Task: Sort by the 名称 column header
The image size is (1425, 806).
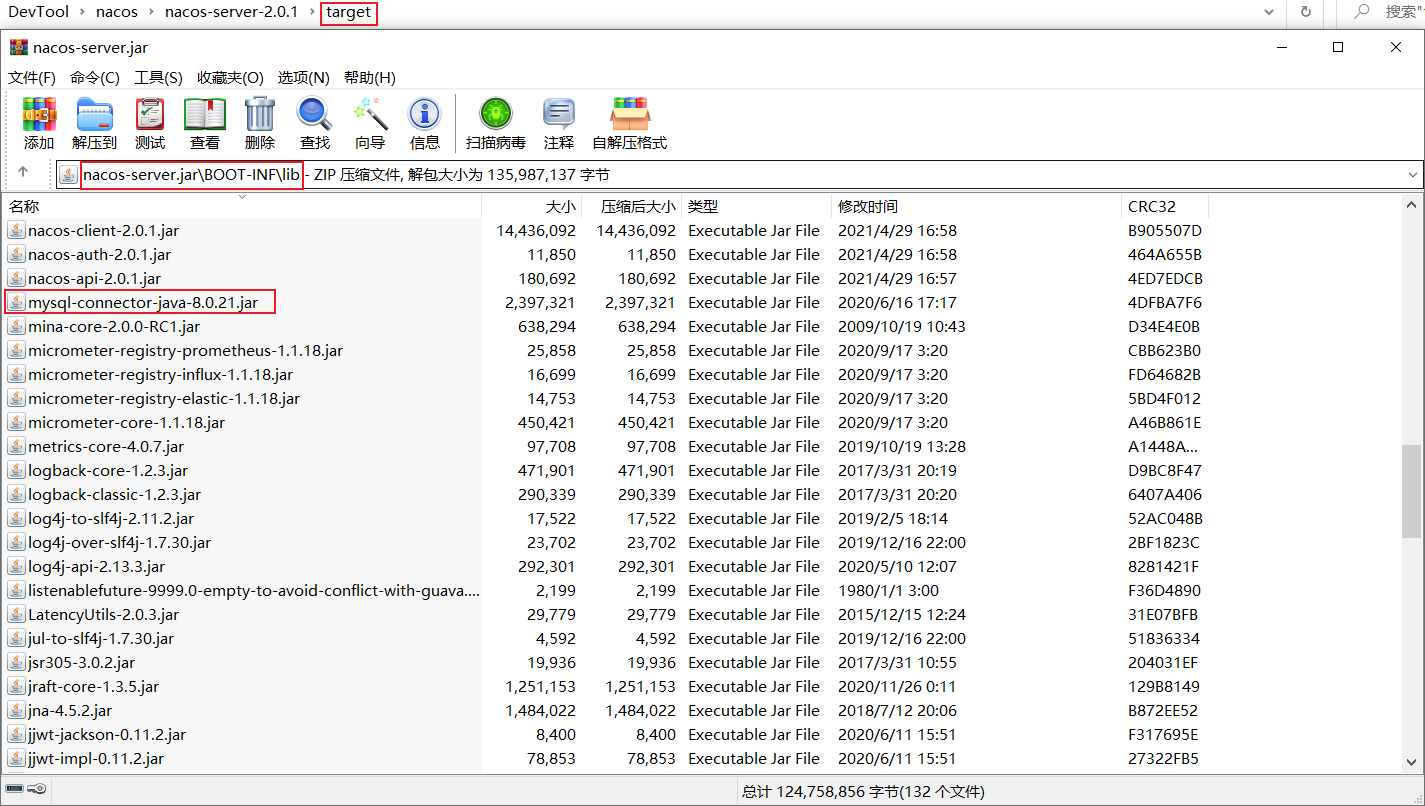Action: pos(241,206)
